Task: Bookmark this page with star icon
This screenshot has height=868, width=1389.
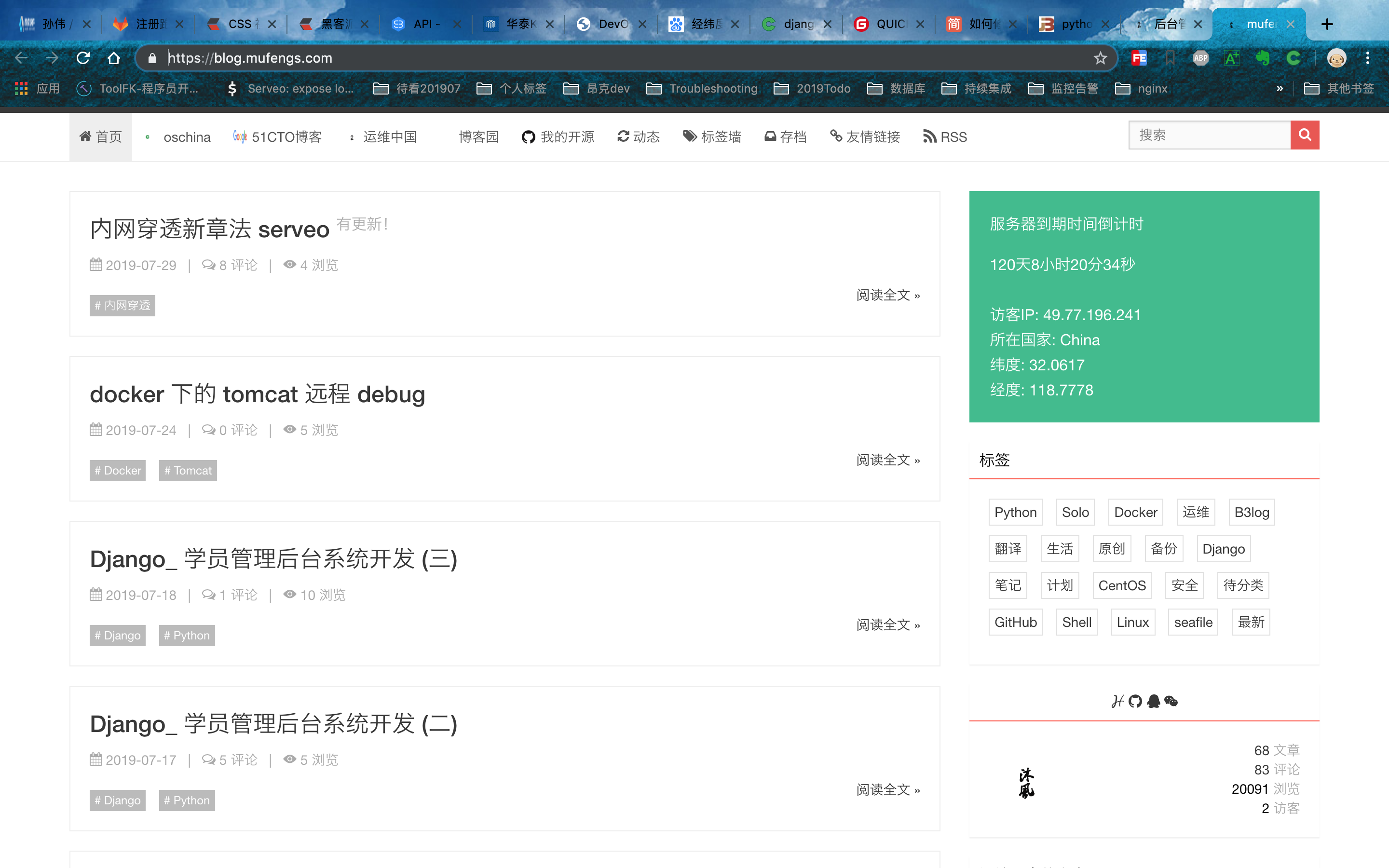Action: (1100, 58)
